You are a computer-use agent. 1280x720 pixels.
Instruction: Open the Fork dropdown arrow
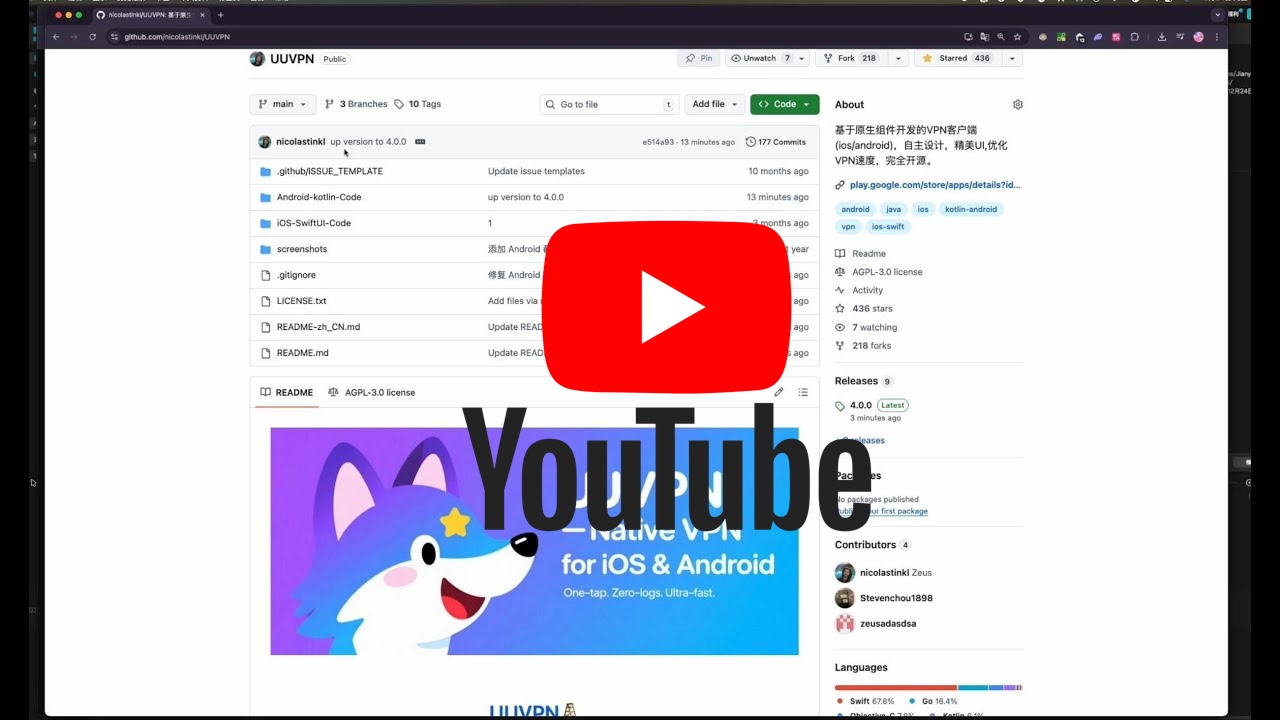pos(898,58)
